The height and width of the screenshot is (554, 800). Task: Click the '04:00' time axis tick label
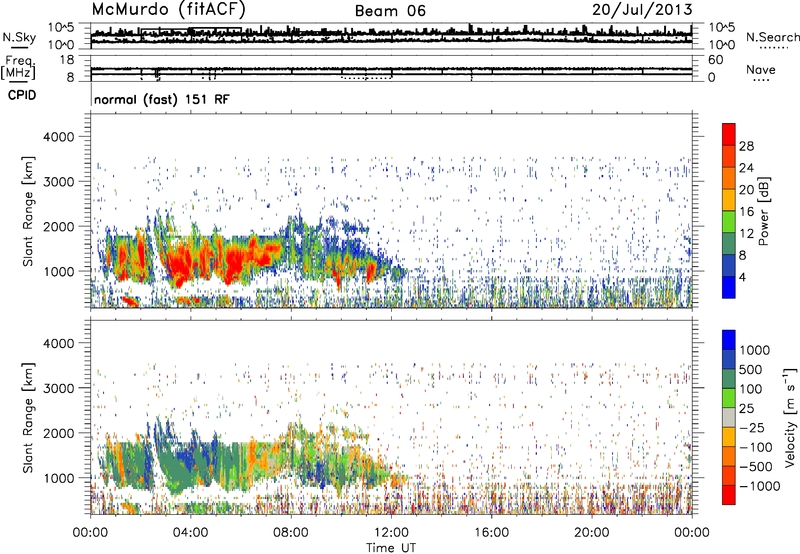point(190,533)
